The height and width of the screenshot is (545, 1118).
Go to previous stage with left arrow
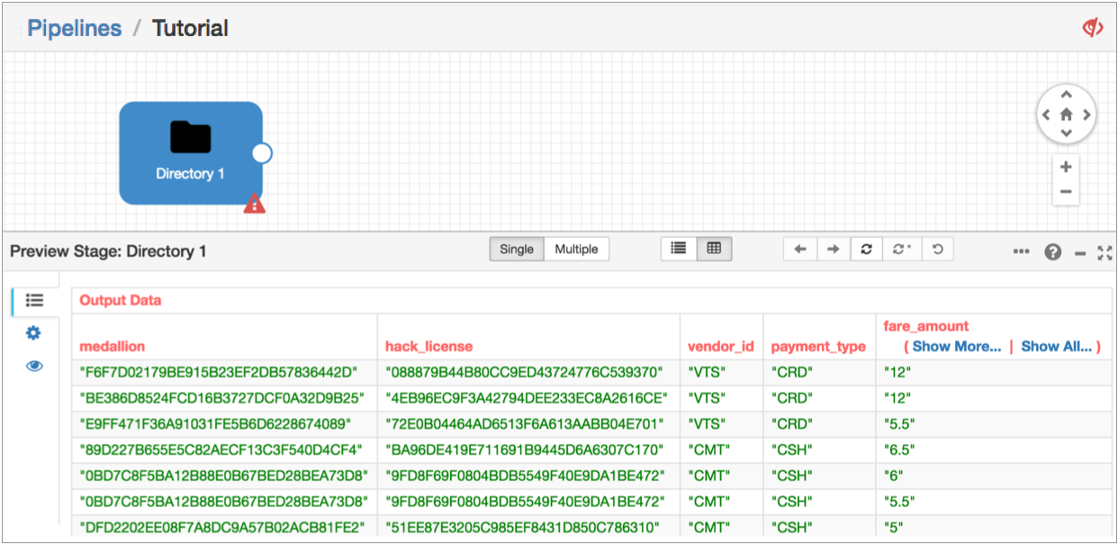click(800, 250)
